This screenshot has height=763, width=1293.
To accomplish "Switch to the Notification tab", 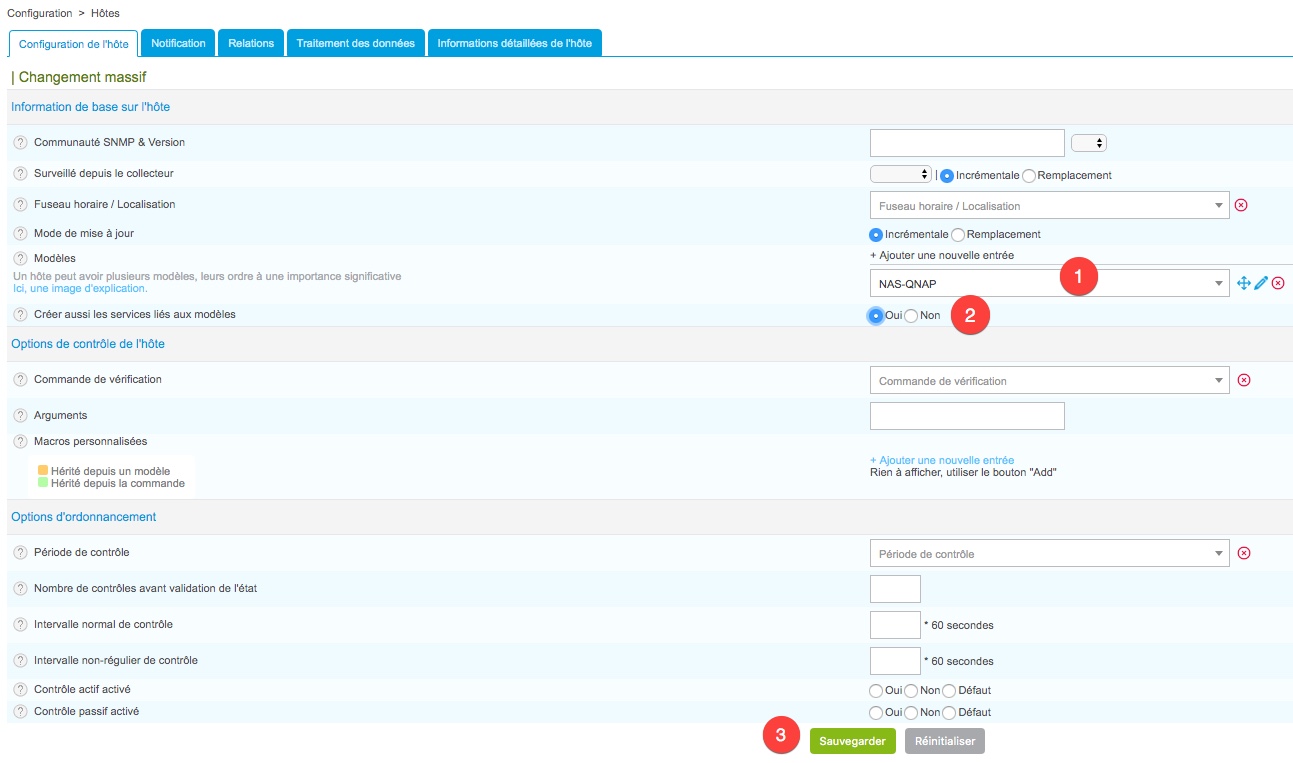I will [x=178, y=43].
